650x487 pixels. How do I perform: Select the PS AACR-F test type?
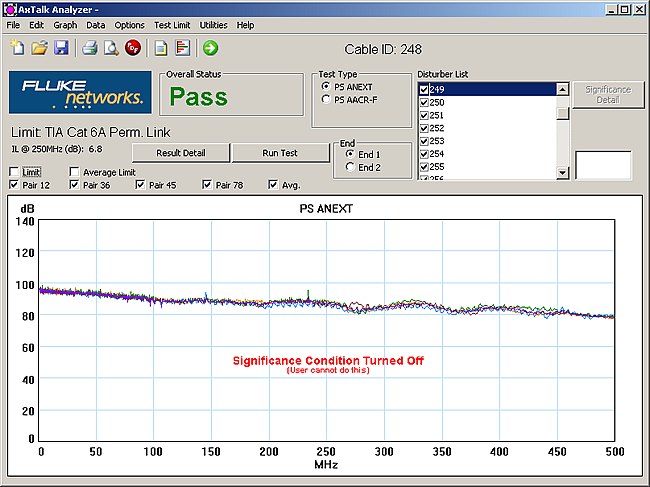(x=326, y=98)
